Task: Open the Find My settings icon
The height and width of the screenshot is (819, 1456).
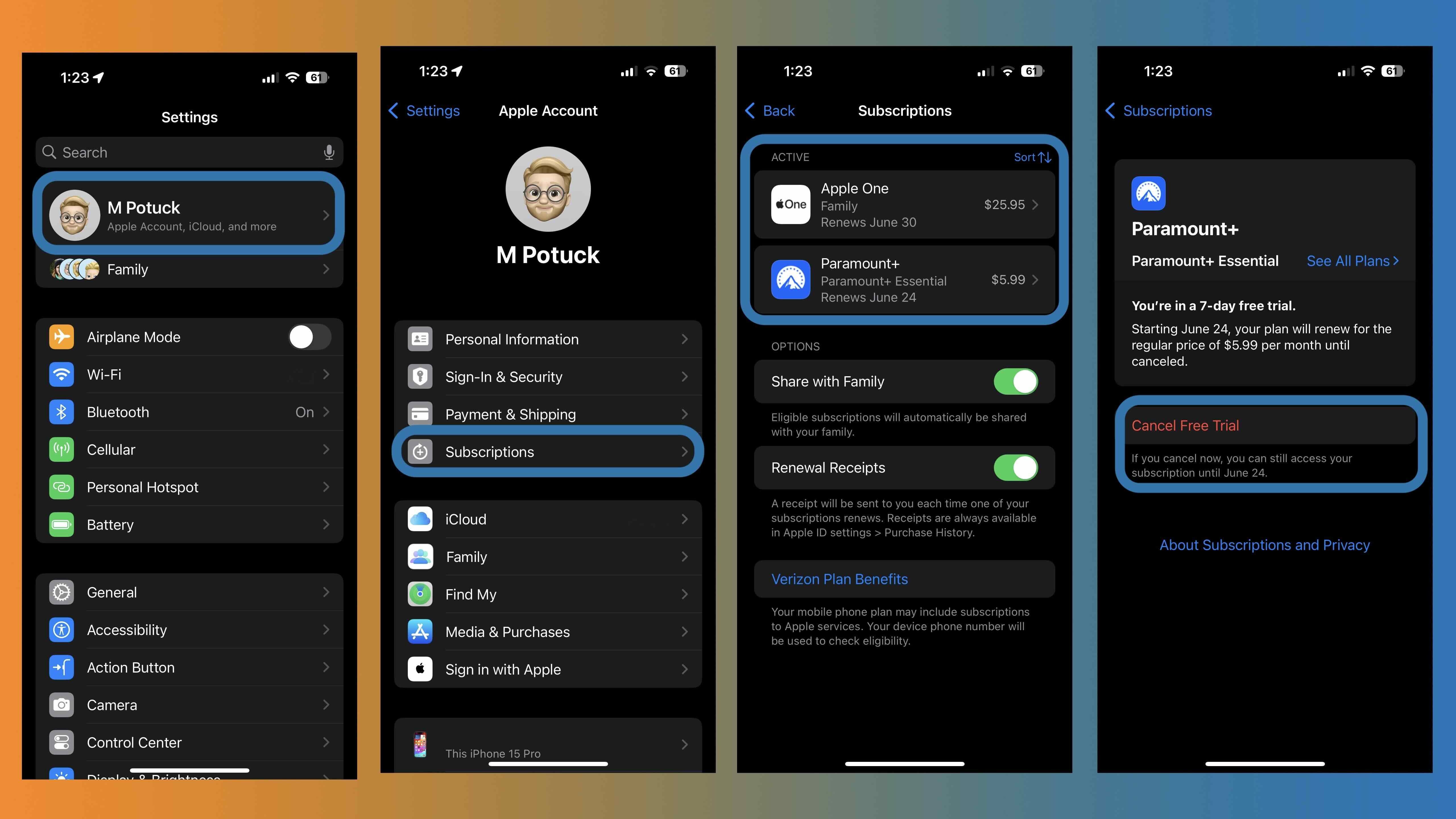Action: (x=420, y=594)
